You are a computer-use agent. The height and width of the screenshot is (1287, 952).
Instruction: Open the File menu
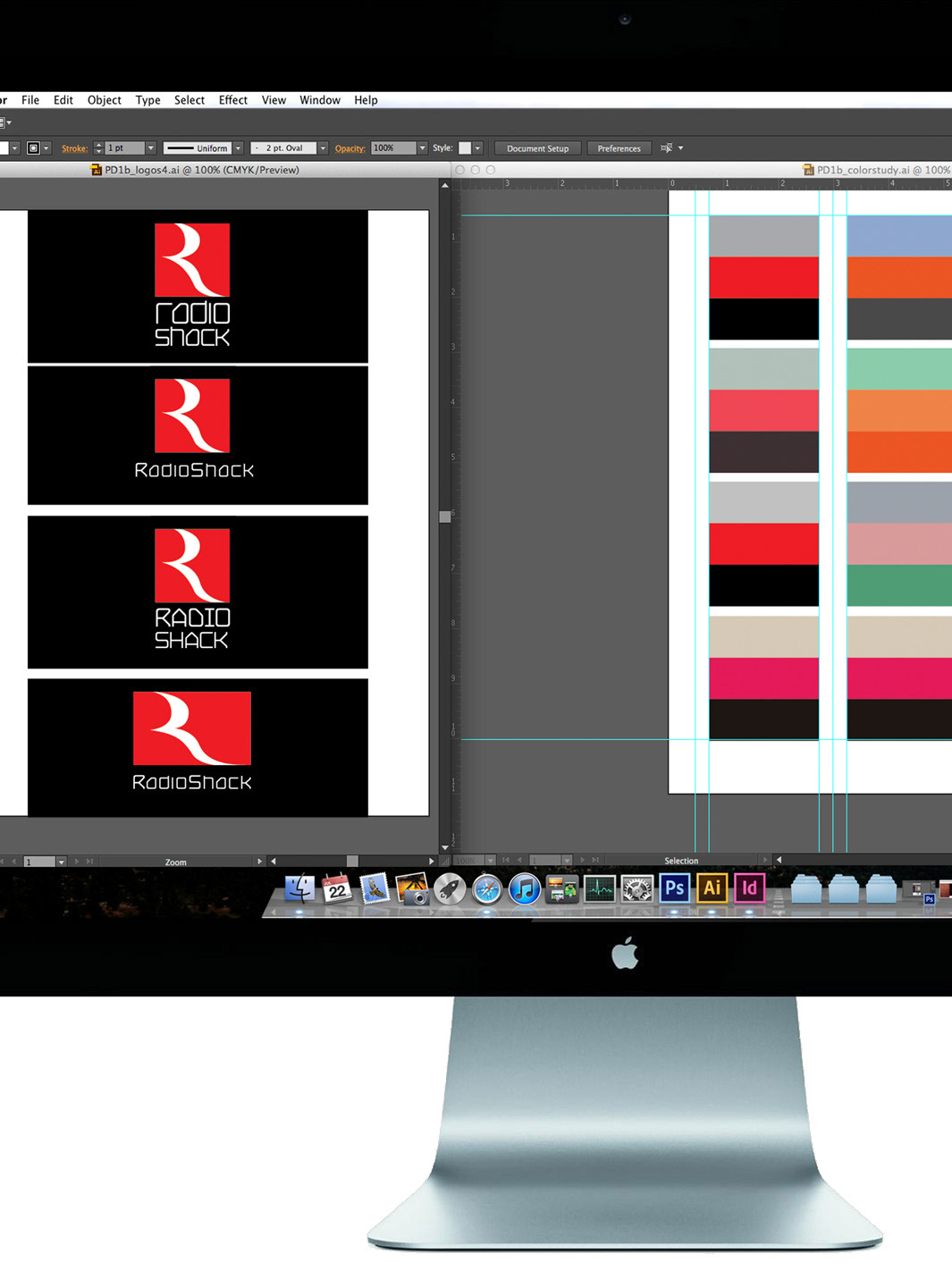pyautogui.click(x=30, y=100)
